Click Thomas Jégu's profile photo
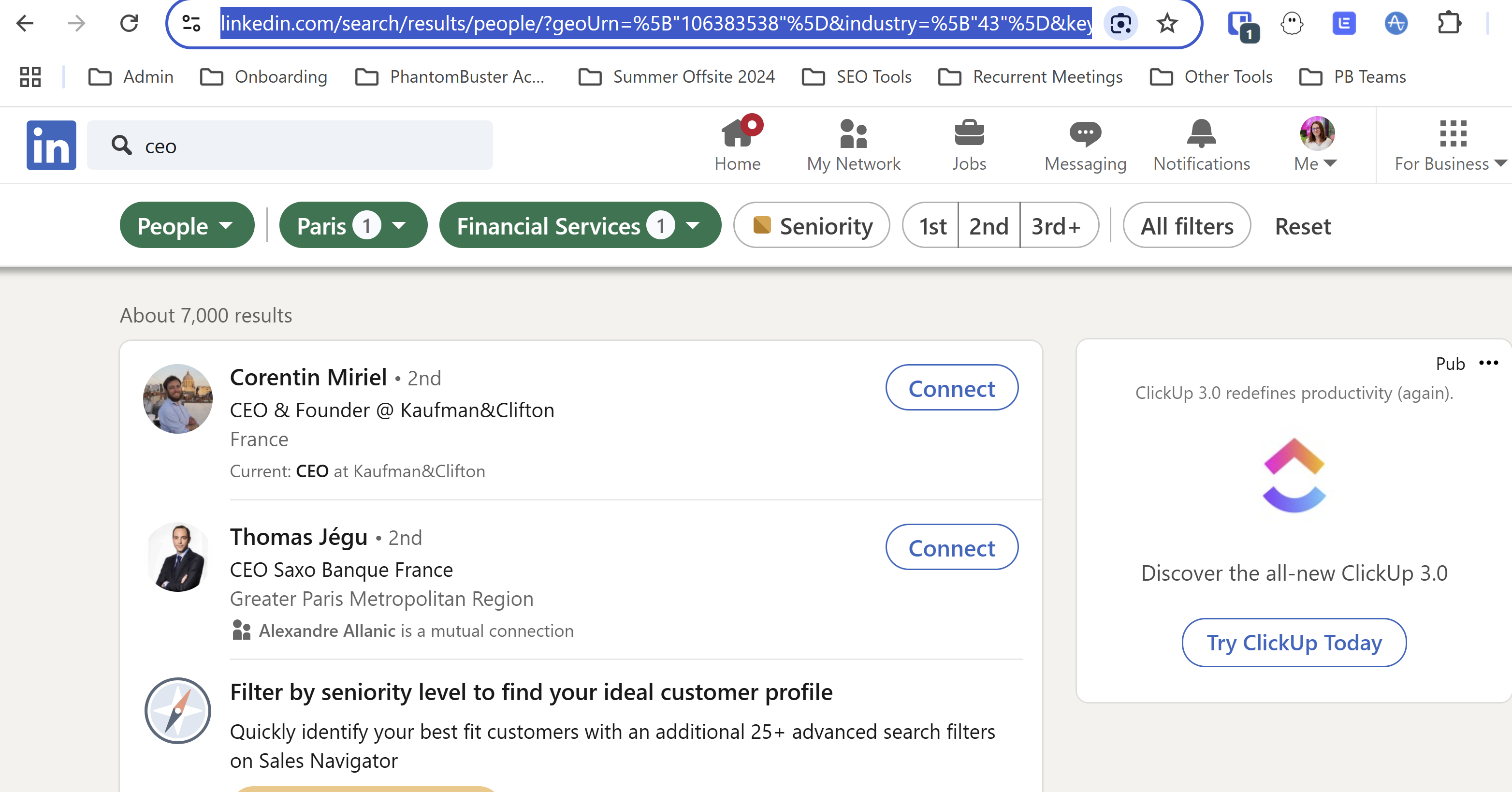Image resolution: width=1512 pixels, height=792 pixels. [x=178, y=558]
